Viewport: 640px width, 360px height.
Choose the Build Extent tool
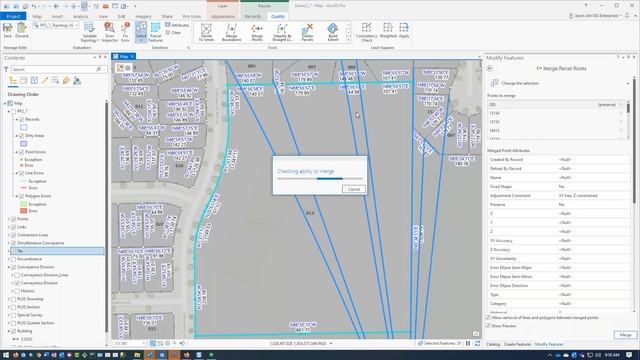[333, 32]
